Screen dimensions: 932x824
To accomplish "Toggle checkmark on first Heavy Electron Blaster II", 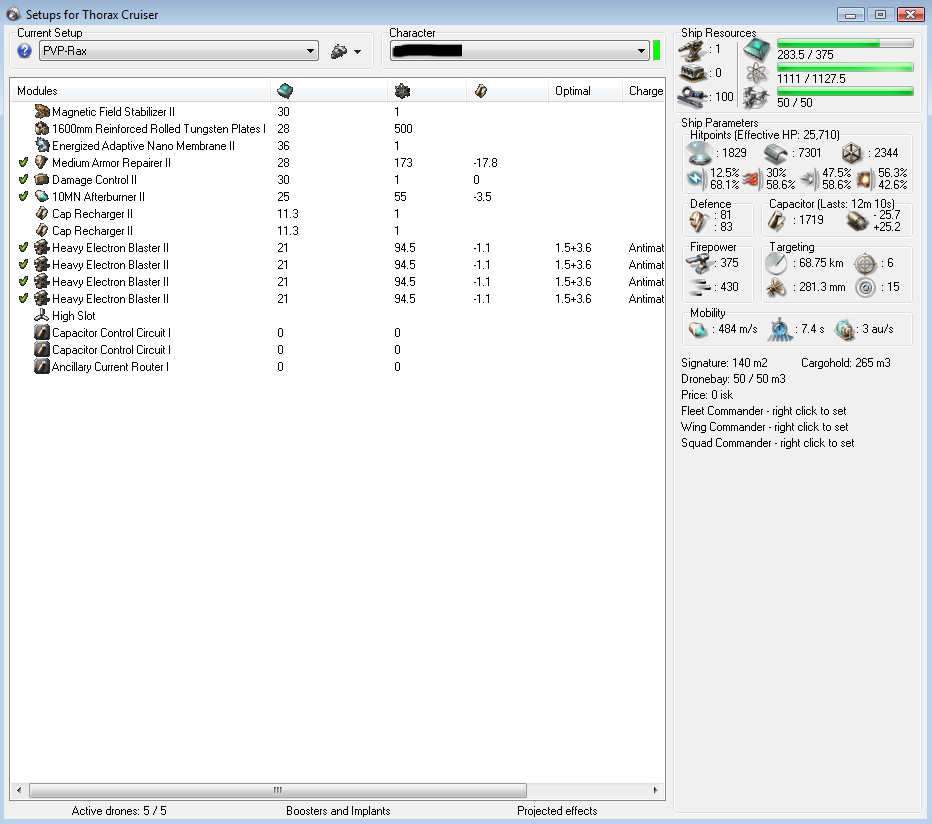I will 23,248.
